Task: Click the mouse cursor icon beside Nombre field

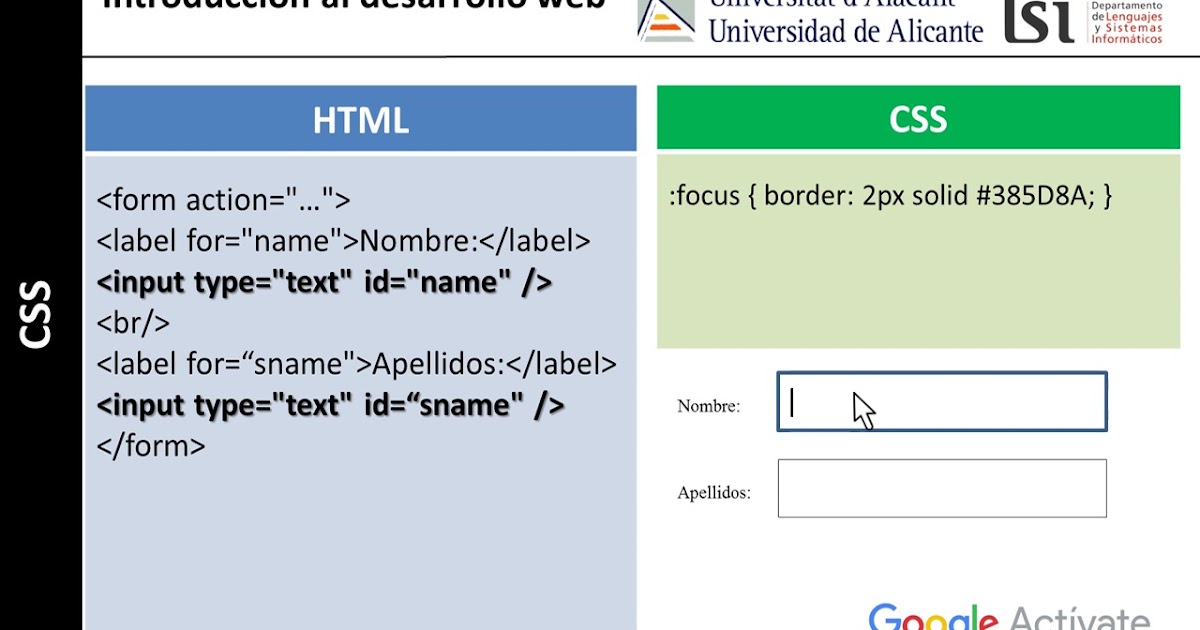Action: point(862,408)
